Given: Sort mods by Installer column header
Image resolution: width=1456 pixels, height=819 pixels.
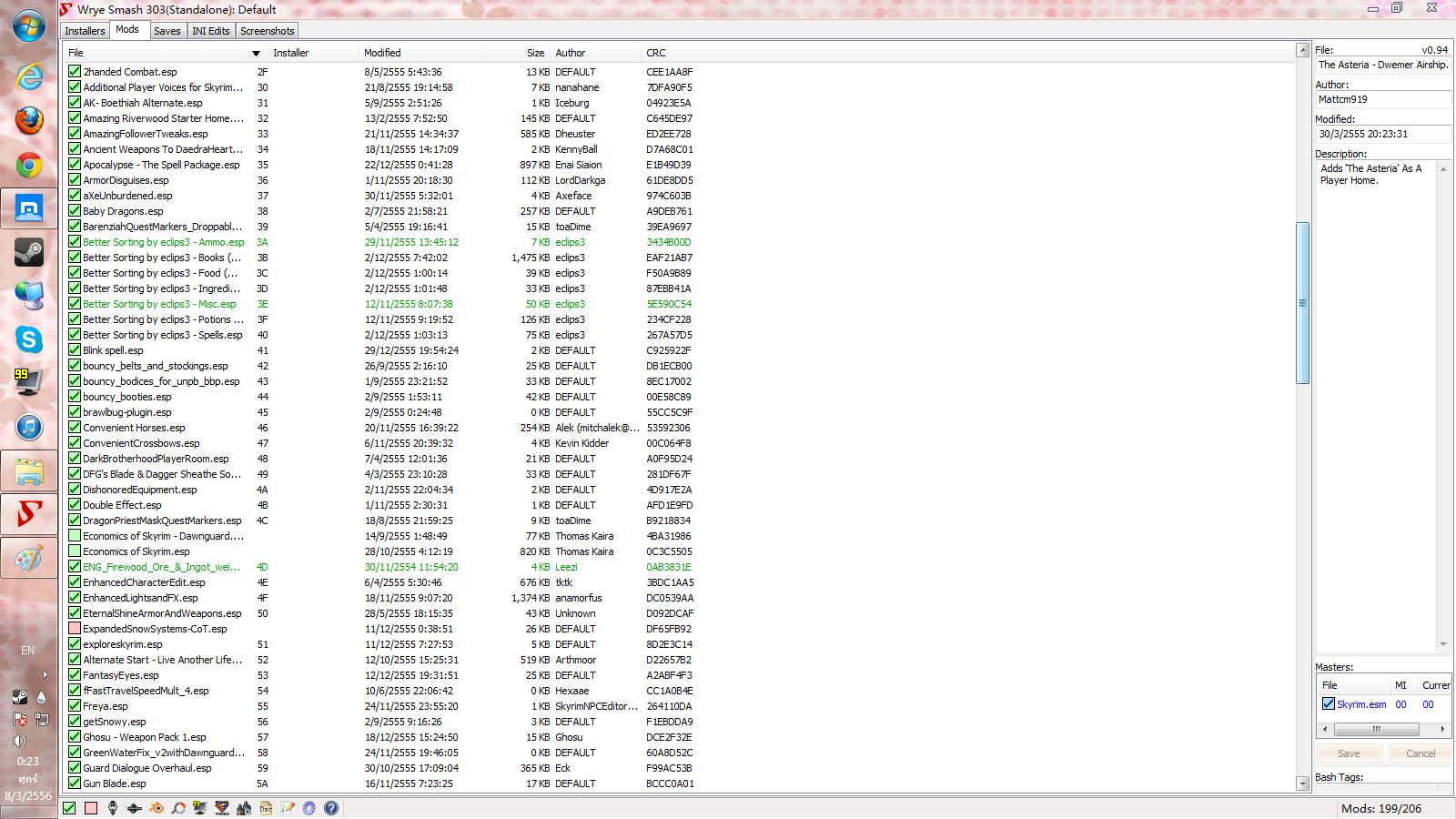Looking at the screenshot, I should tap(312, 53).
